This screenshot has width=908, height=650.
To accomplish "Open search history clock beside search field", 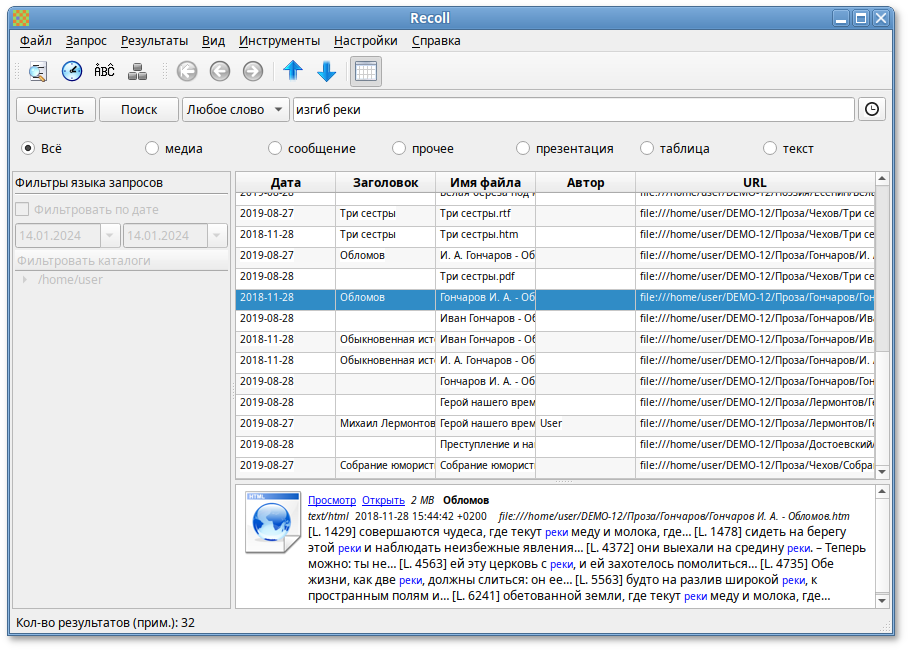I will pos(872,109).
